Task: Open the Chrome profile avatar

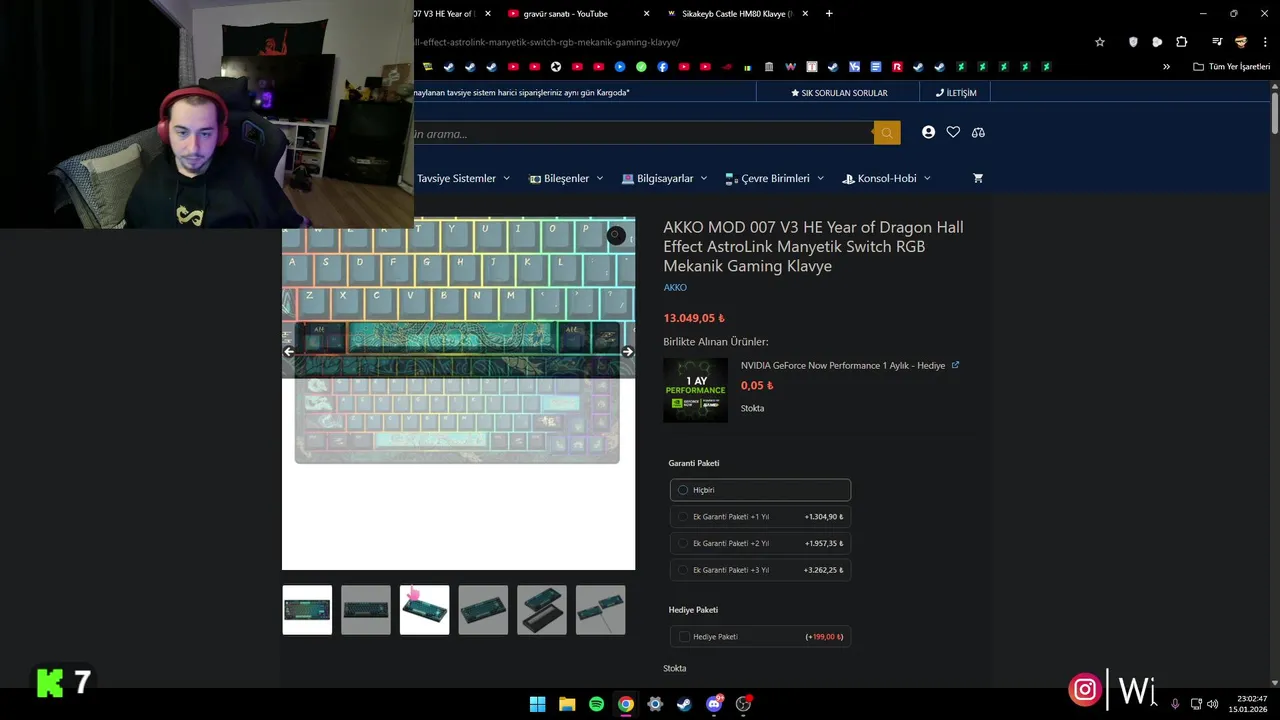Action: coord(1241,42)
